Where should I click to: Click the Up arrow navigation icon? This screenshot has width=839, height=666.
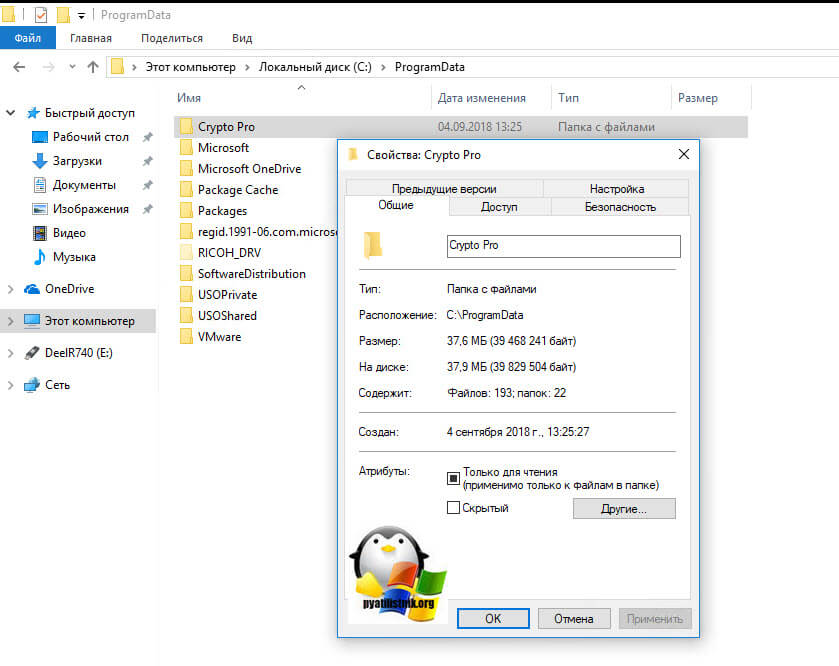(x=93, y=67)
